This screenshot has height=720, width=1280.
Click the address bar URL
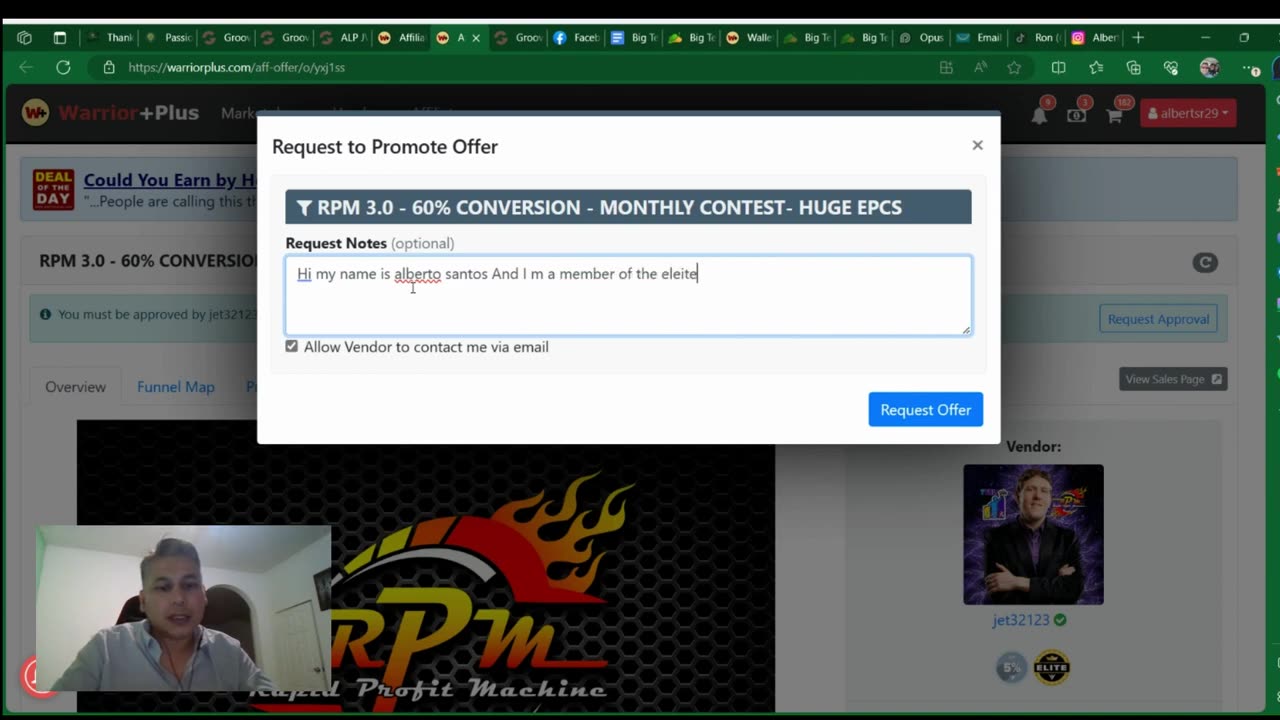point(236,67)
